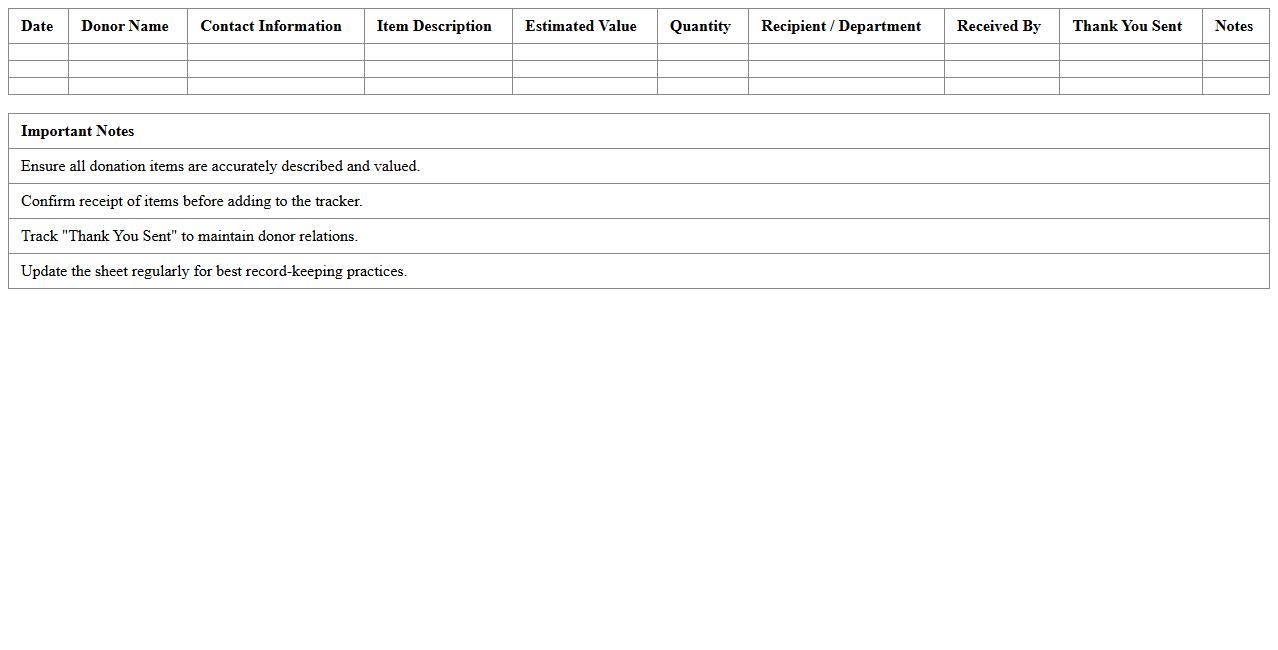Image resolution: width=1278 pixels, height=650 pixels.
Task: Click the Recipient / Department header
Action: coord(841,26)
